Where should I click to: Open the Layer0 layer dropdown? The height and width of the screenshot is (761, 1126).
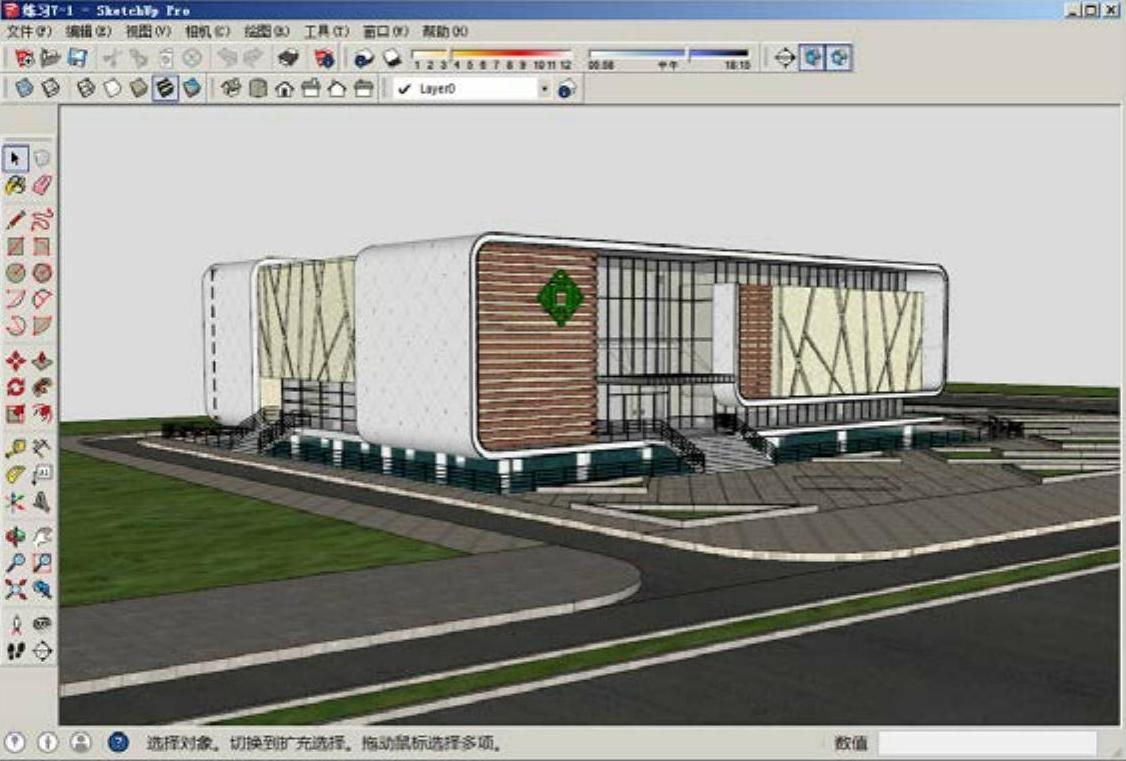click(x=544, y=89)
